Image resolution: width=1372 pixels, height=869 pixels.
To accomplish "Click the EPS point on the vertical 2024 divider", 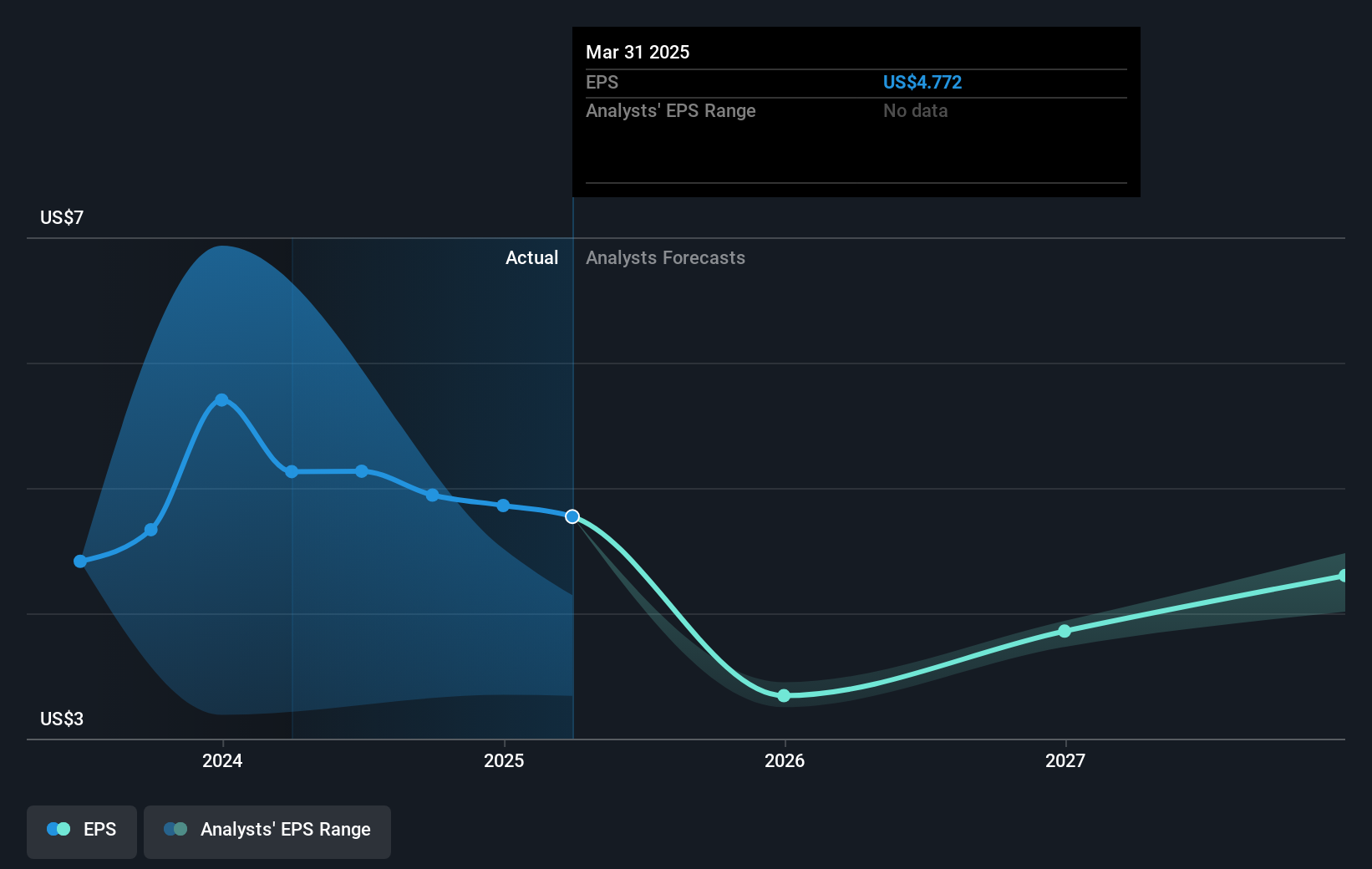I will click(292, 472).
